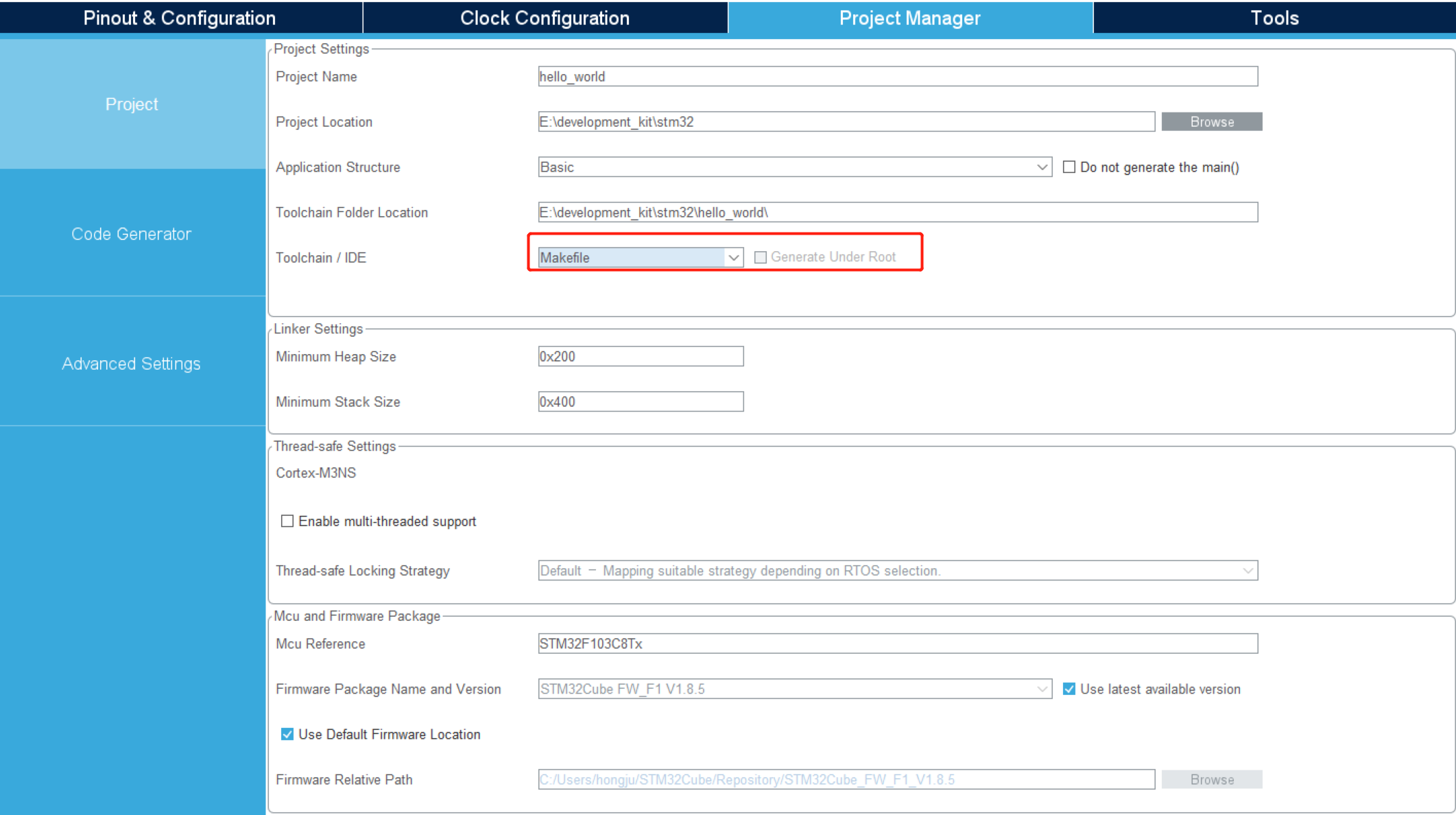Open Application Structure dropdown
Screen dimensions: 1456x815
(x=795, y=167)
